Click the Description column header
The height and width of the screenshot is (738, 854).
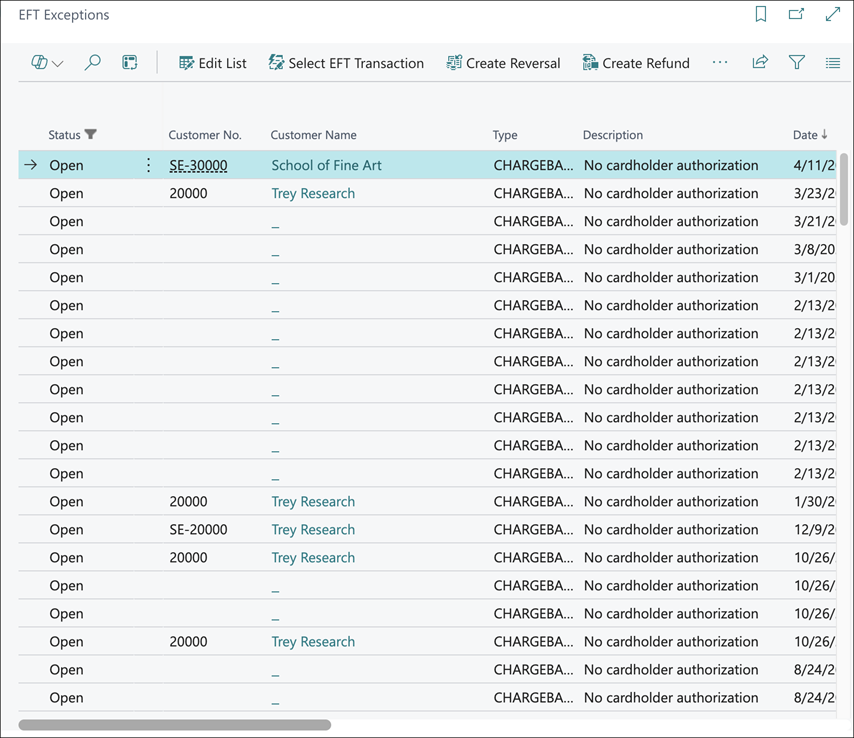coord(613,135)
